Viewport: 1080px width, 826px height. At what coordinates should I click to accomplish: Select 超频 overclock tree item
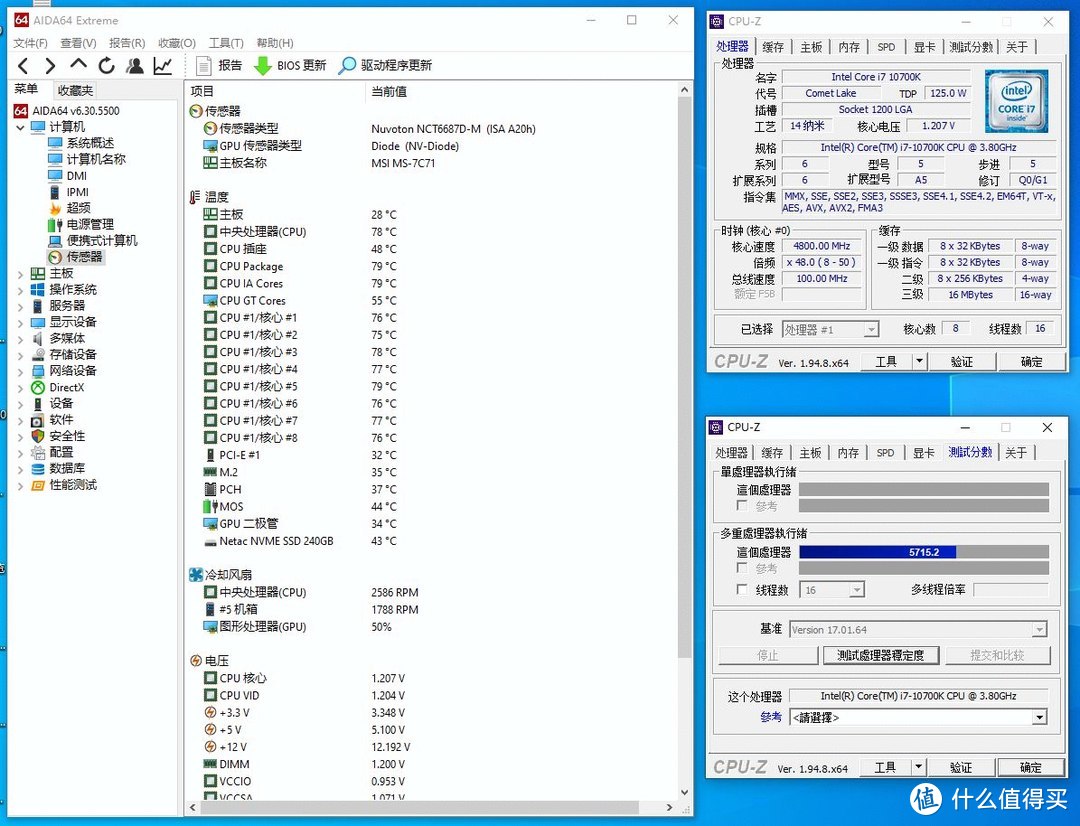tap(70, 208)
